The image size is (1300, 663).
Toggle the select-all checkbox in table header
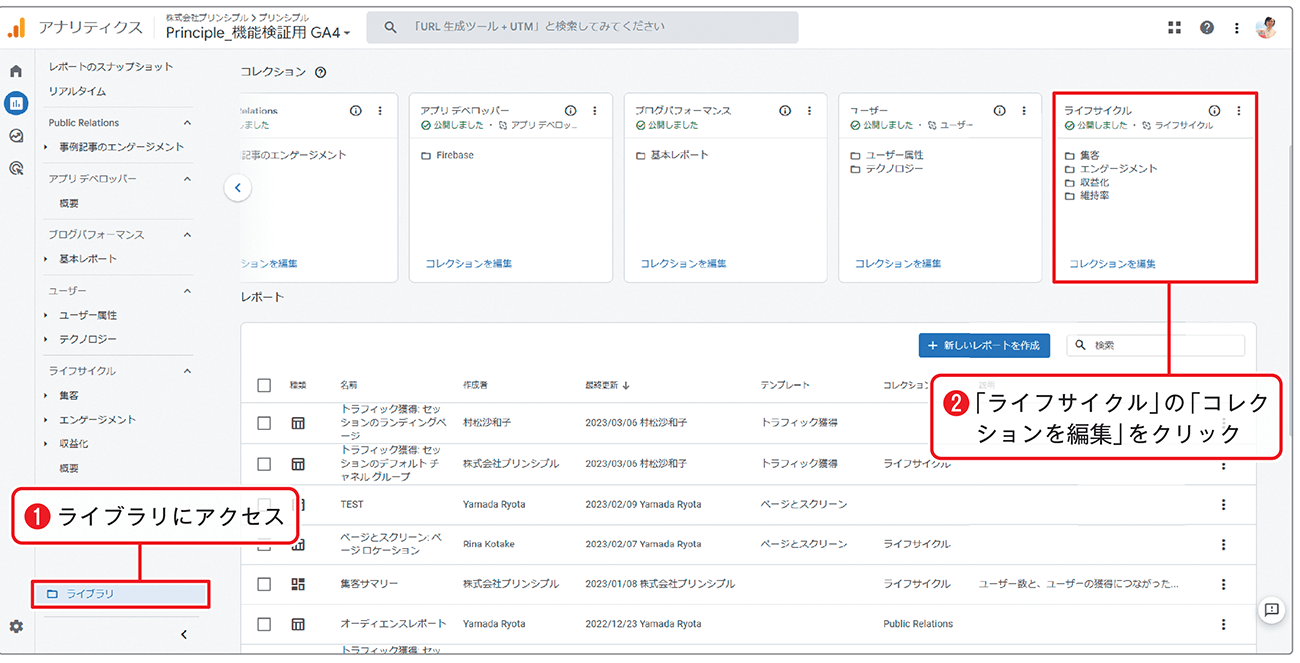coord(264,385)
